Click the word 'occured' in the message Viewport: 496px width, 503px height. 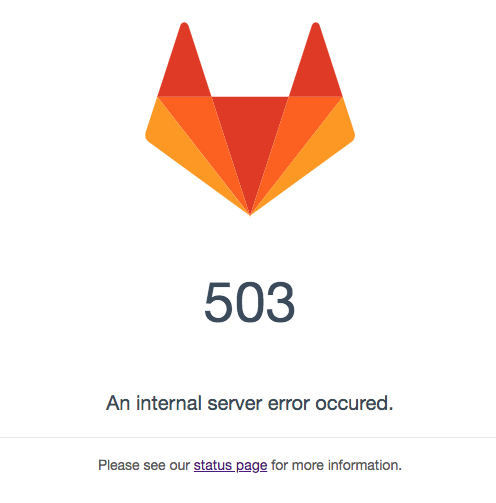[352, 403]
